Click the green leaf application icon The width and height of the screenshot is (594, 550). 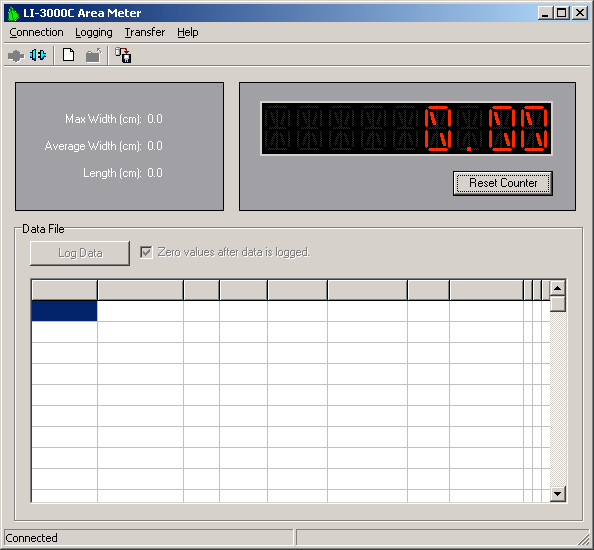(13, 14)
